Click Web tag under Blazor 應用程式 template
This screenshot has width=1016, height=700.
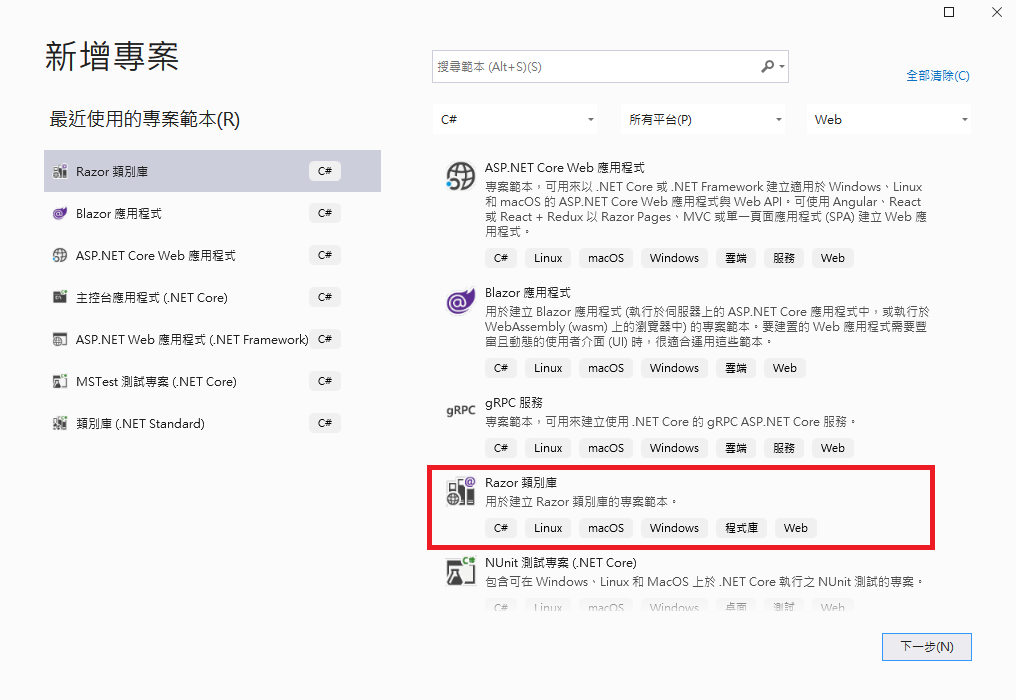click(x=784, y=368)
